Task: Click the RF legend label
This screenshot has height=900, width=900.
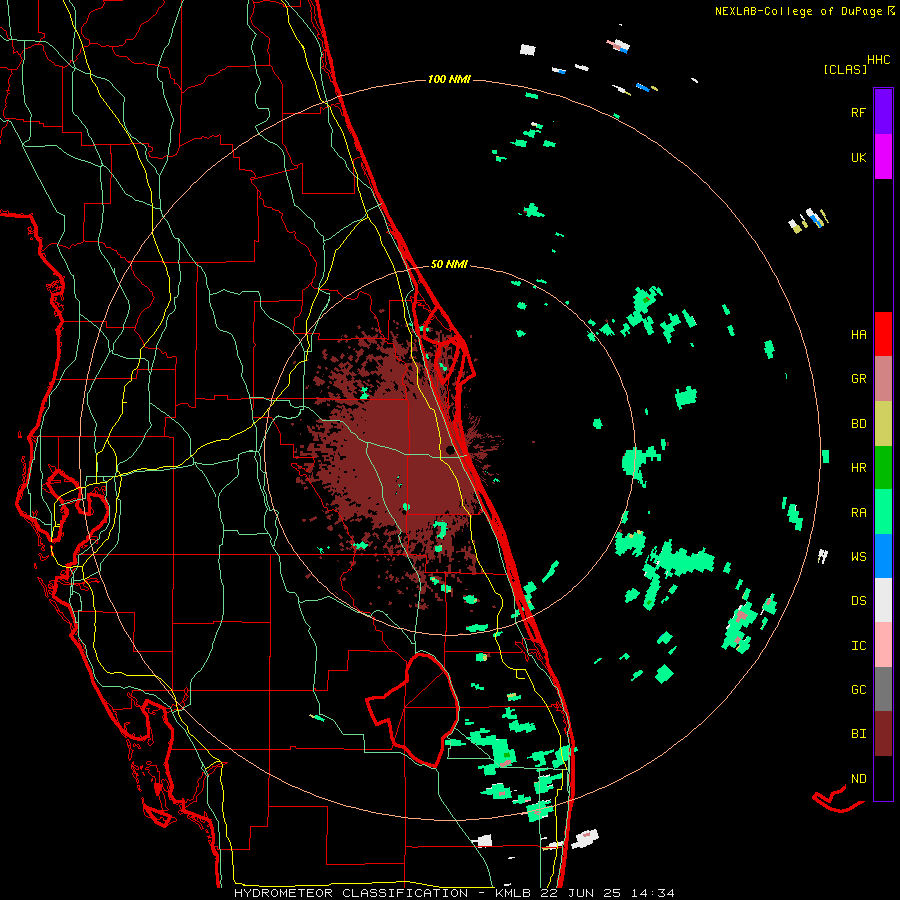Action: (858, 112)
